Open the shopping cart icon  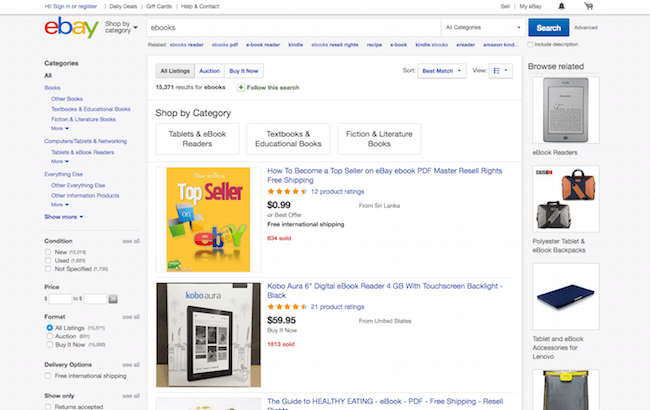[589, 6]
